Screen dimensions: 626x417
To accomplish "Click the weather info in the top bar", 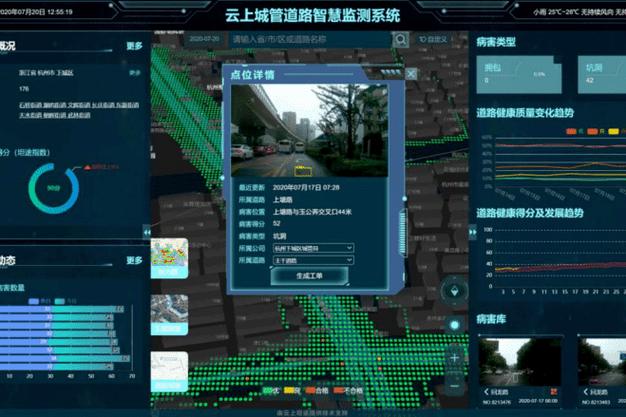I will 579,12.
